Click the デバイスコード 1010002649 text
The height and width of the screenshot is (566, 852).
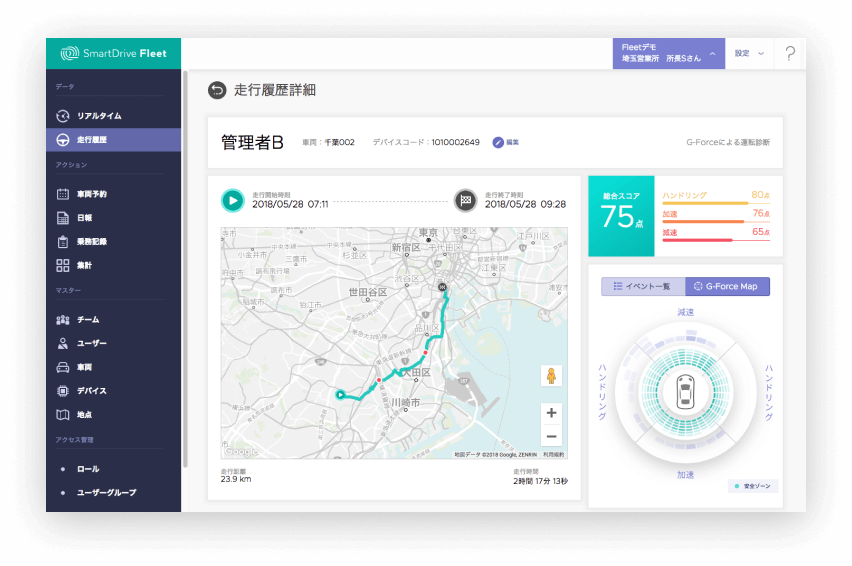(x=426, y=142)
